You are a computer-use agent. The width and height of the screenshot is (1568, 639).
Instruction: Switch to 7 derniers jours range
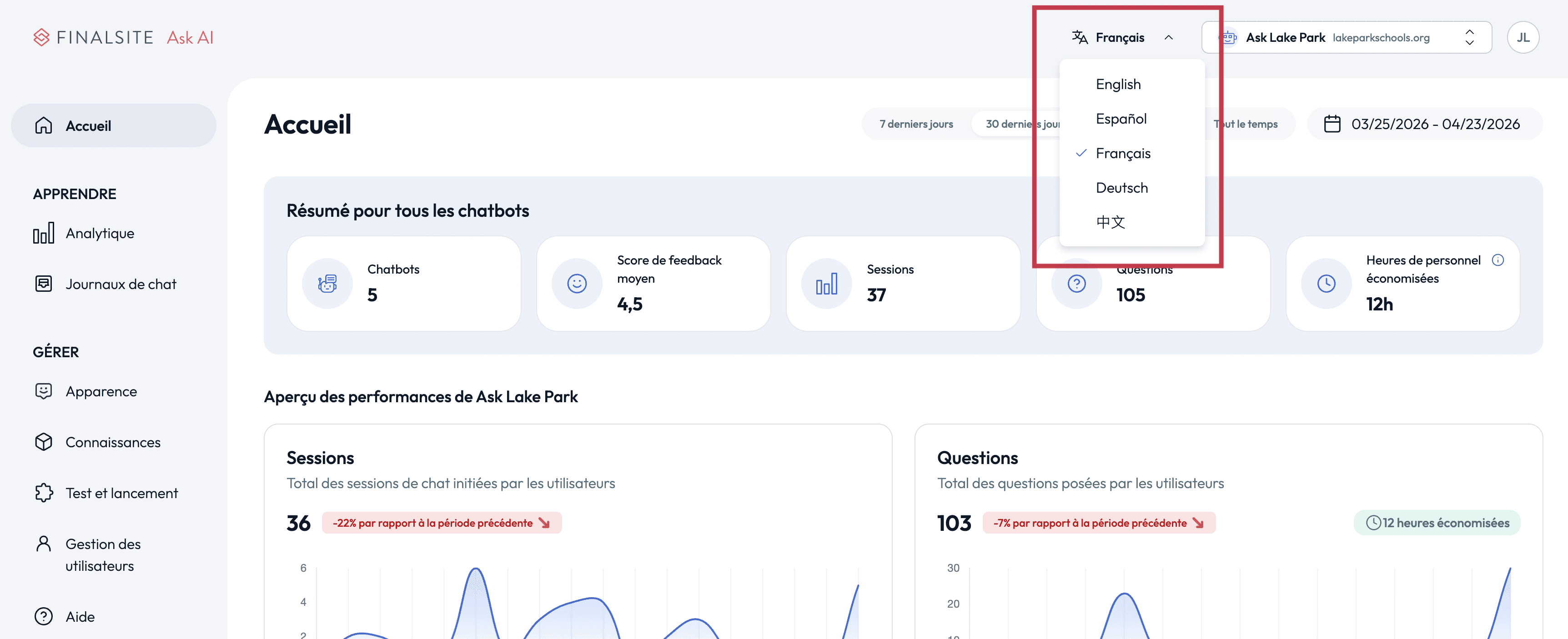[916, 124]
